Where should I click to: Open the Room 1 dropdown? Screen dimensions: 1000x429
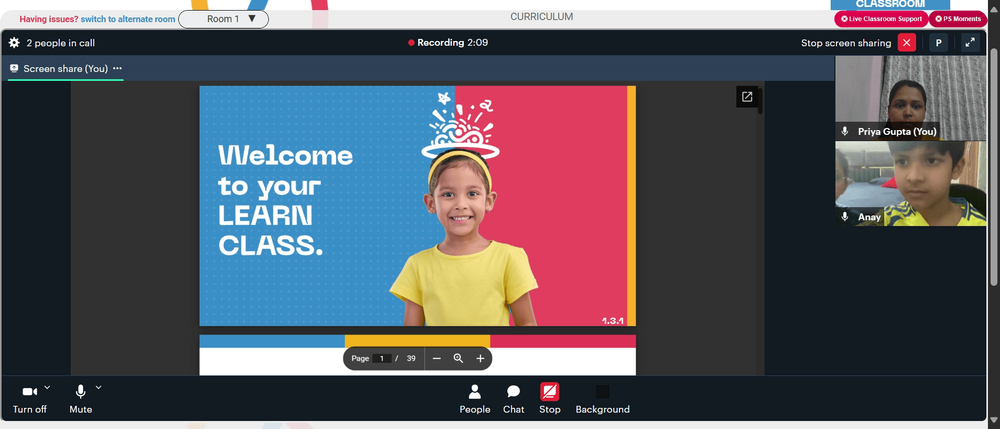click(223, 19)
